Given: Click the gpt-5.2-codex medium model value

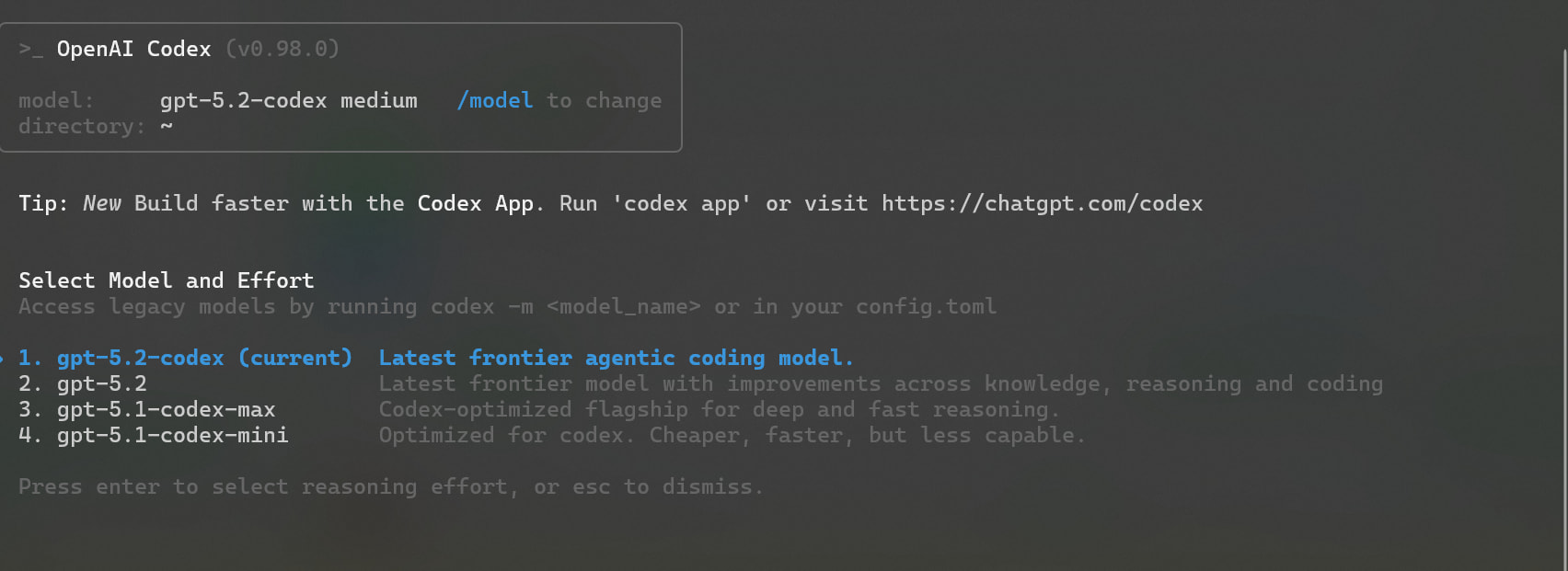Looking at the screenshot, I should point(288,100).
